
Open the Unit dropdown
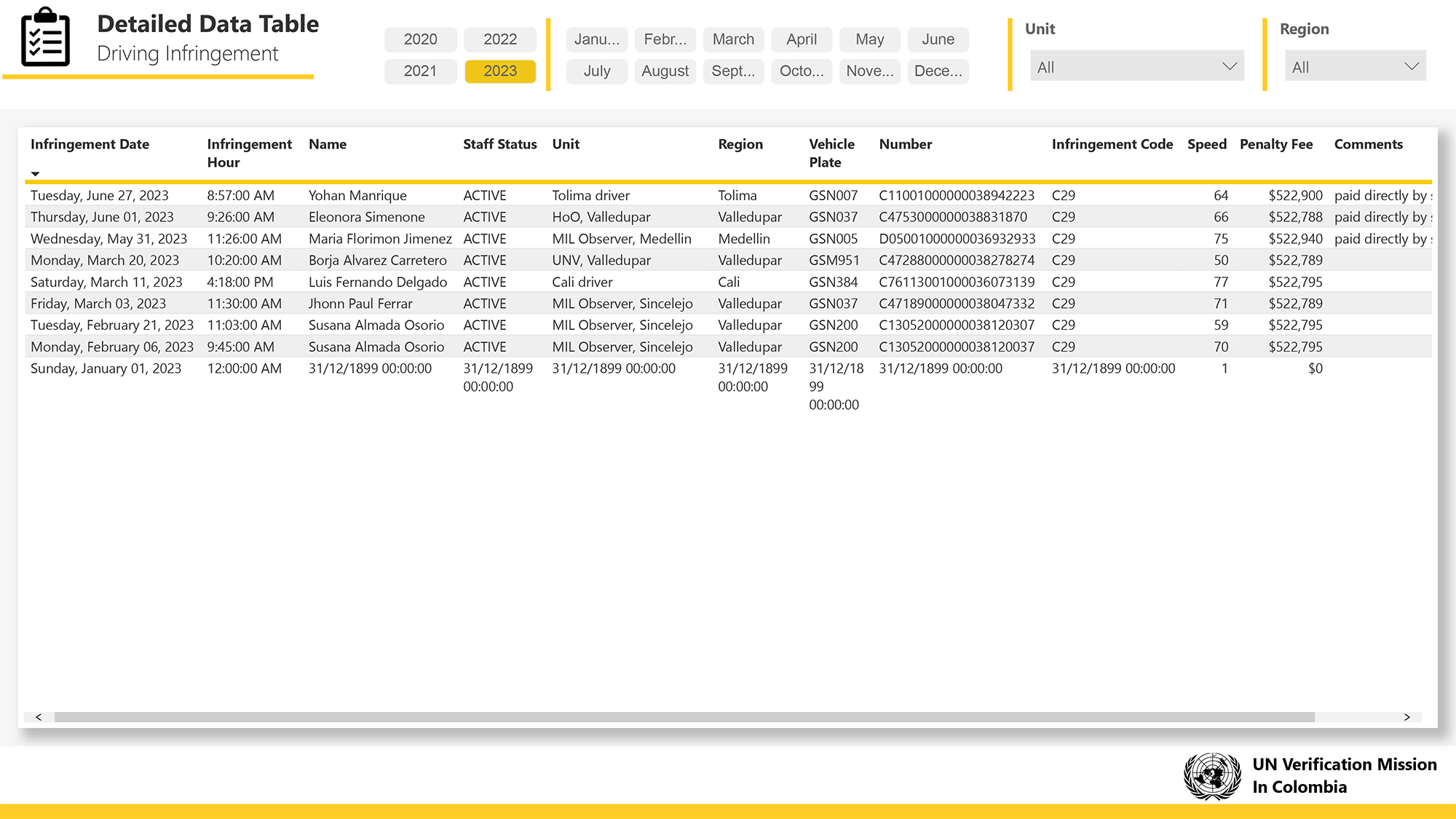(1137, 67)
